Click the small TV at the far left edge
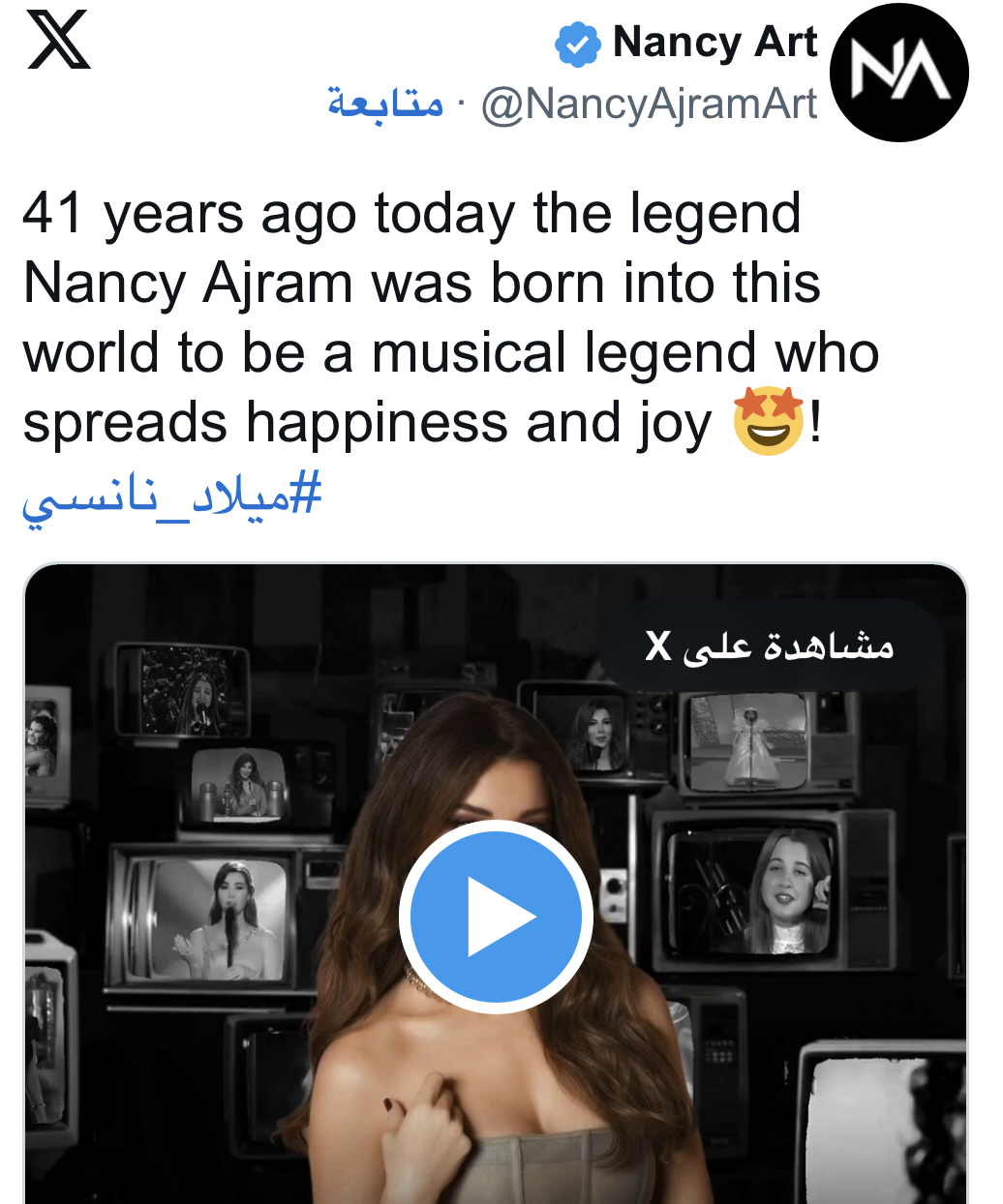The image size is (1003, 1204). pos(43,740)
